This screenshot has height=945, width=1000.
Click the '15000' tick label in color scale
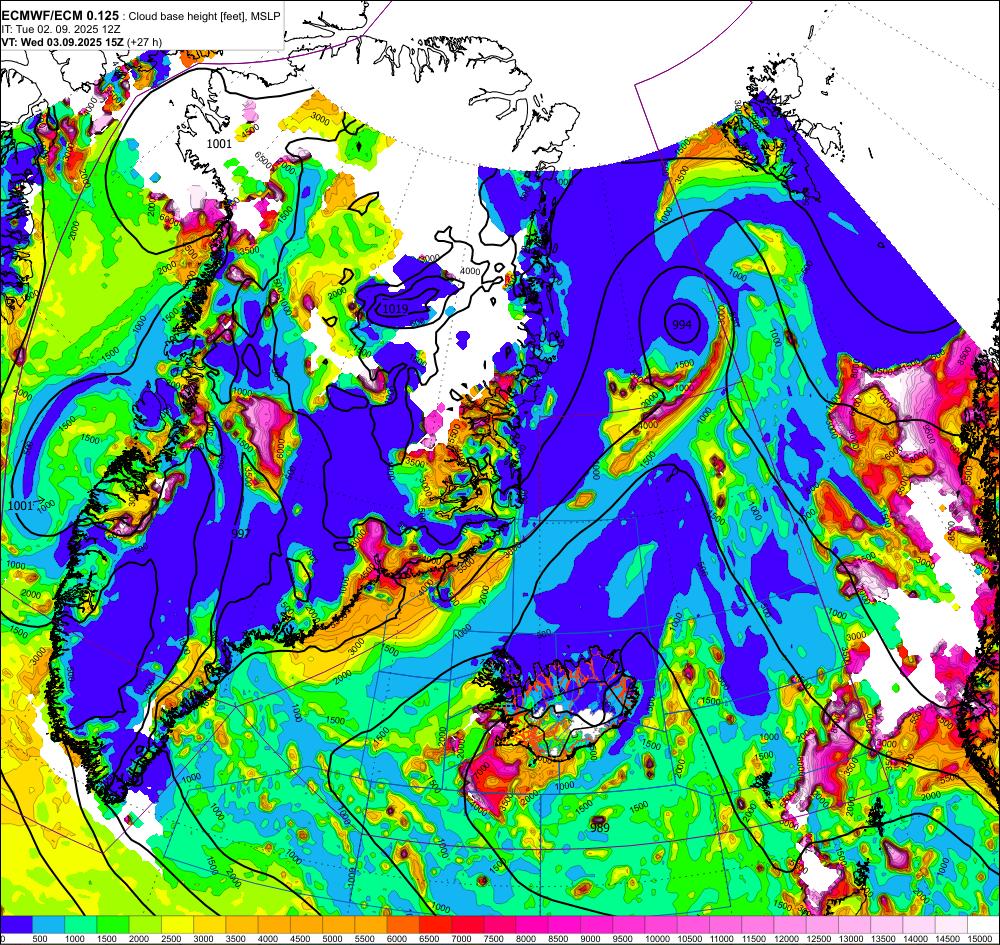[979, 939]
